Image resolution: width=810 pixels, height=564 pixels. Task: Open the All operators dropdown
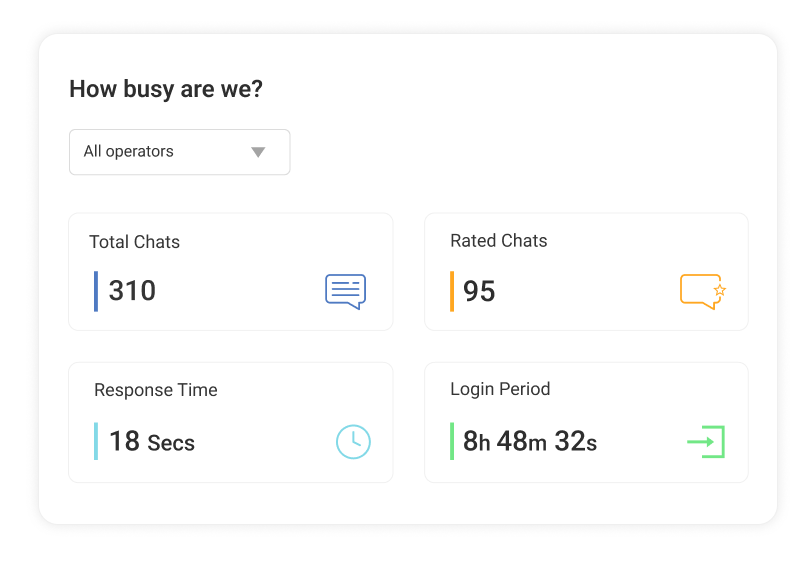(180, 152)
